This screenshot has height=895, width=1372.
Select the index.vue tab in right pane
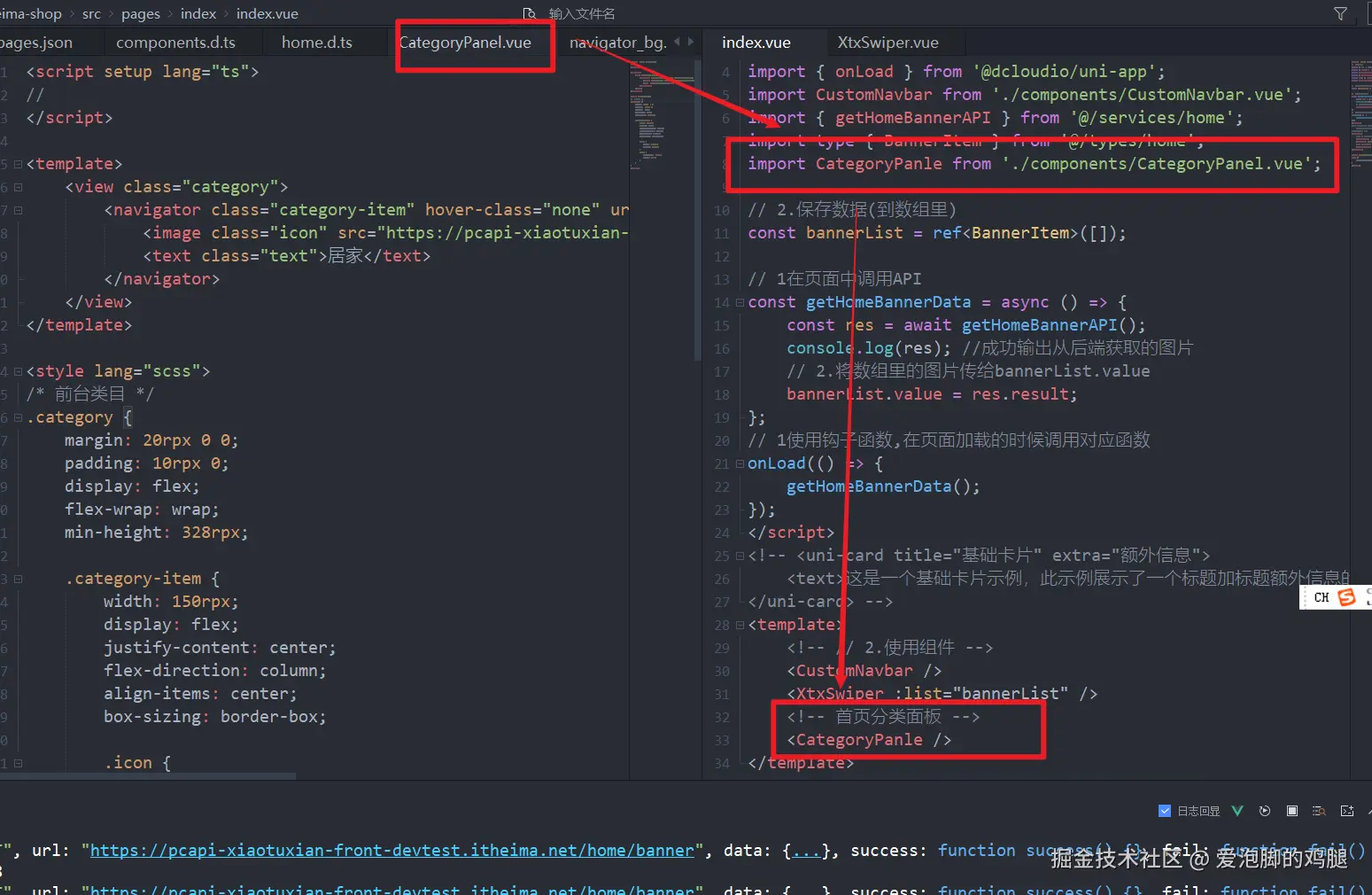click(x=756, y=43)
